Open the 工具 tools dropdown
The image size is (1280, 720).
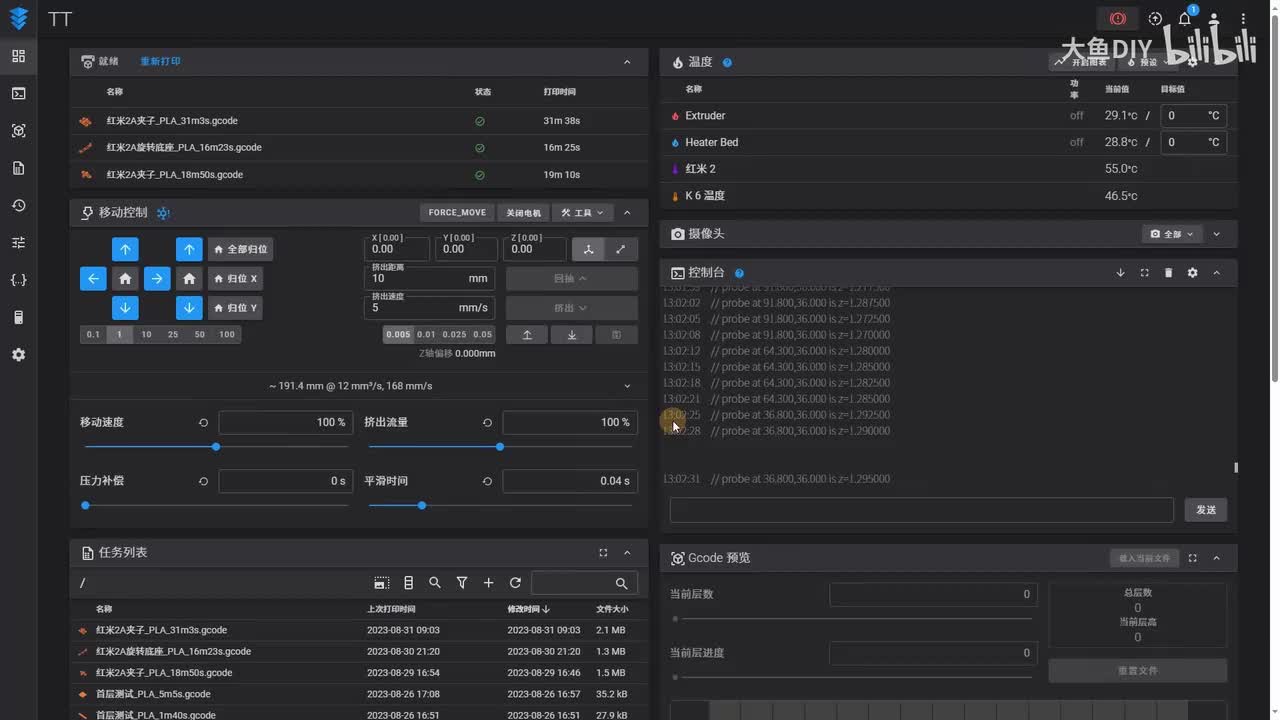click(x=583, y=213)
